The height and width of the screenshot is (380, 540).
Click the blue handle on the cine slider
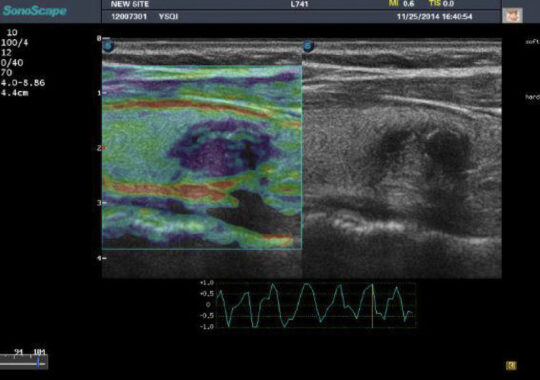coord(38,362)
